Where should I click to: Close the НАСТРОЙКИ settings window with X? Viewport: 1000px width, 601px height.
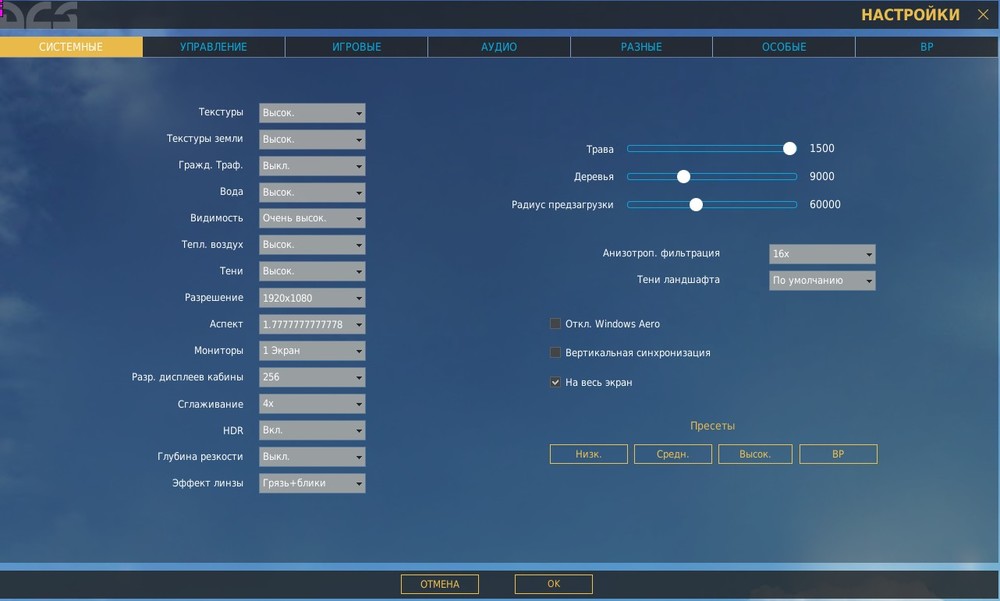click(x=983, y=15)
